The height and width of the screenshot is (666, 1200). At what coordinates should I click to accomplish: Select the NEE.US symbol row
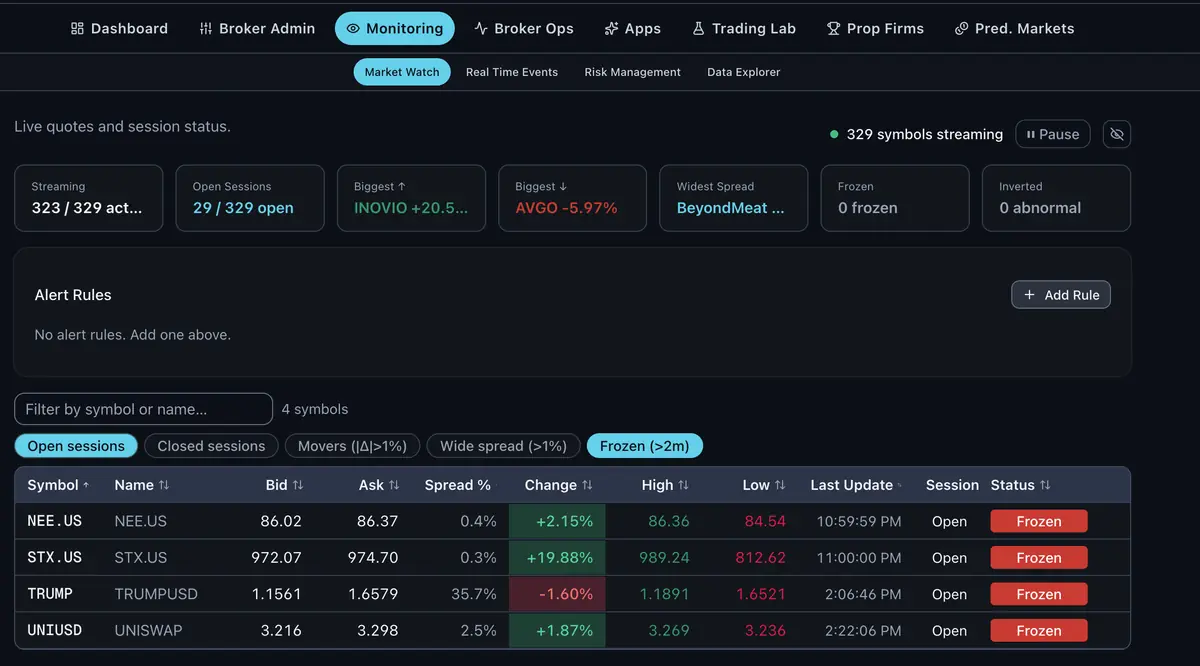[x=572, y=521]
